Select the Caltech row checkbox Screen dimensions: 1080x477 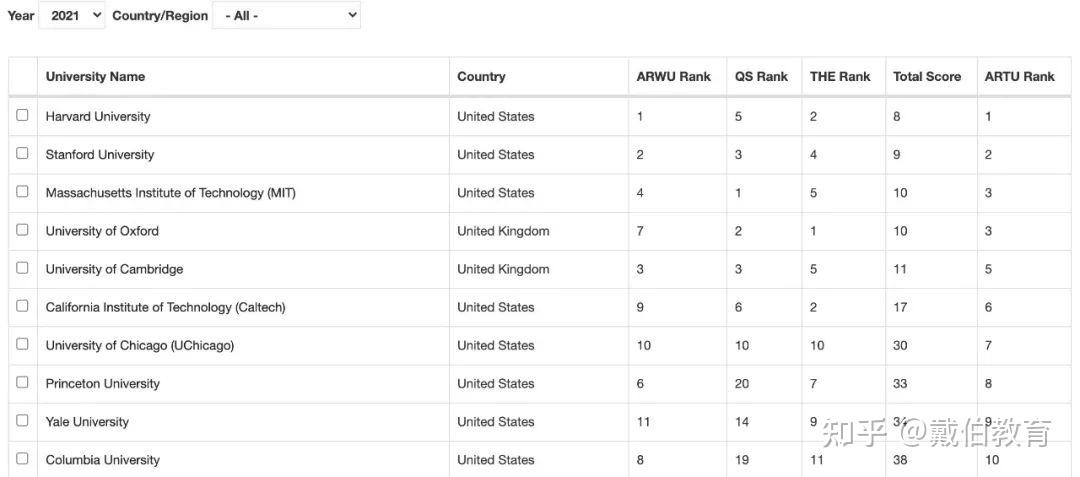pyautogui.click(x=22, y=306)
